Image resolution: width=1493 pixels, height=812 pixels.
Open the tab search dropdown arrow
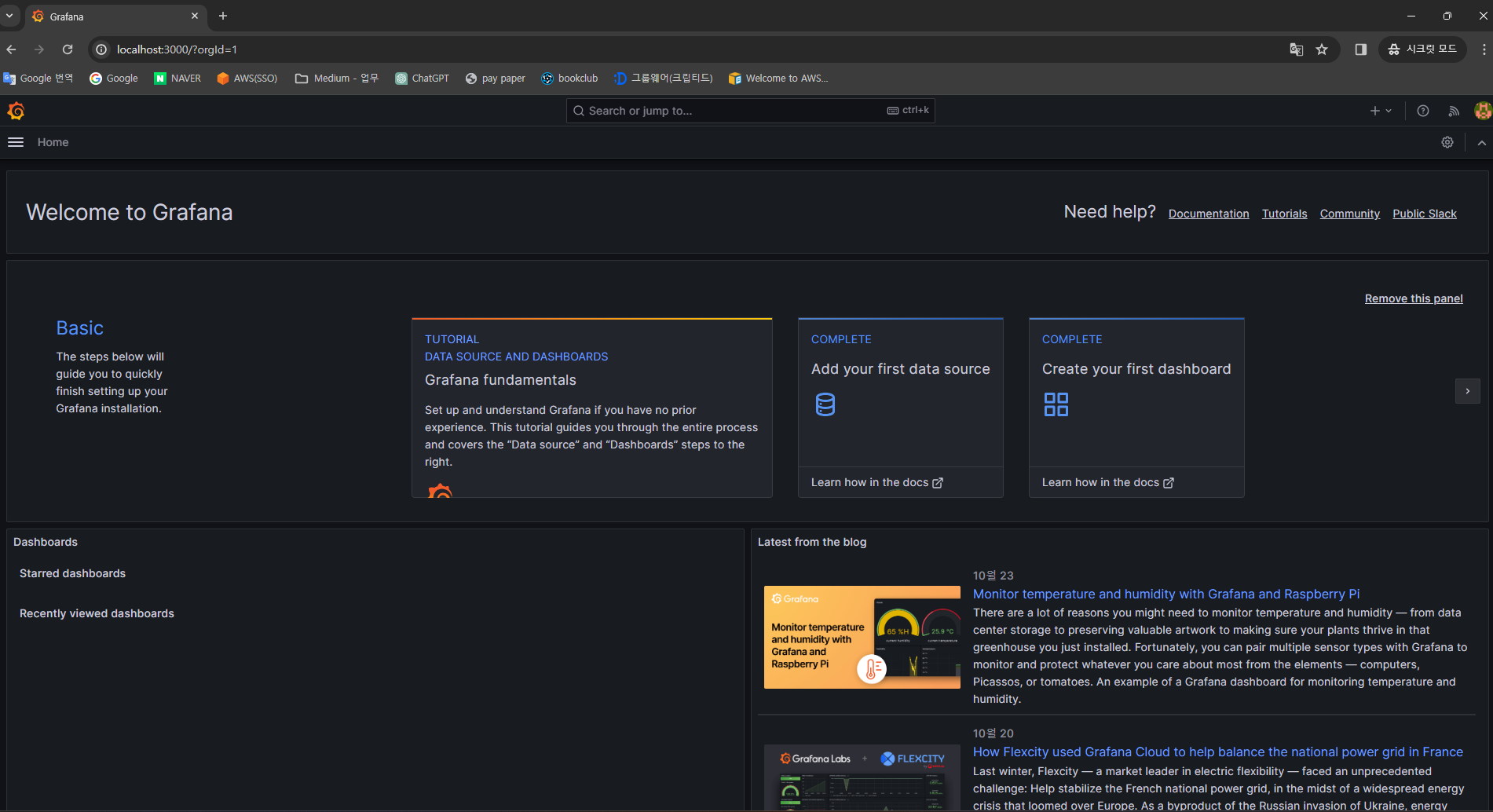tap(9, 16)
